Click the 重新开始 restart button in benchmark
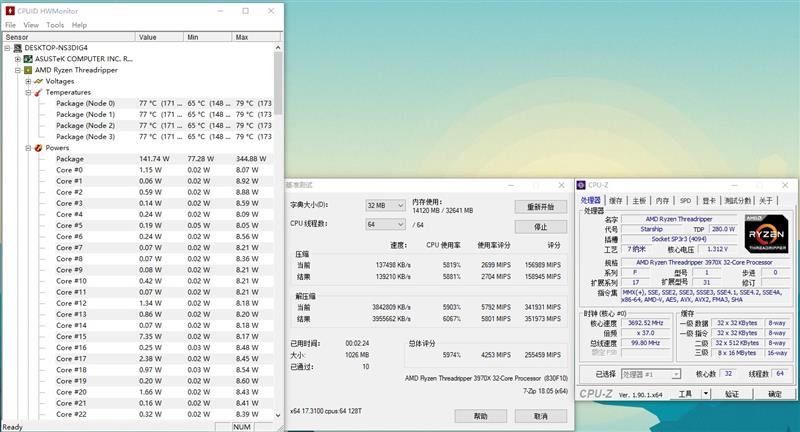 (x=540, y=207)
